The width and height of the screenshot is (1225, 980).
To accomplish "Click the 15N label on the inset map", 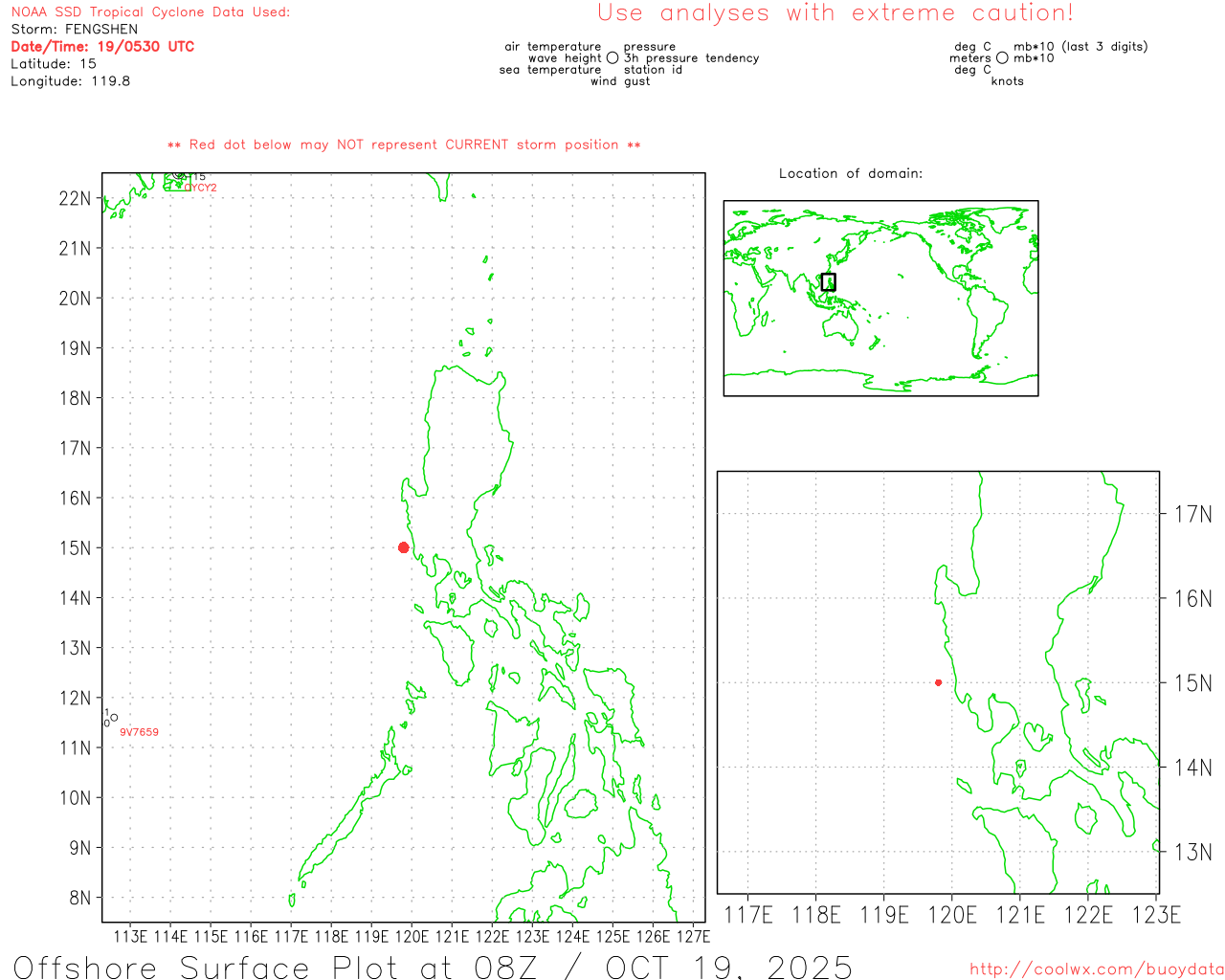I will tap(1192, 683).
